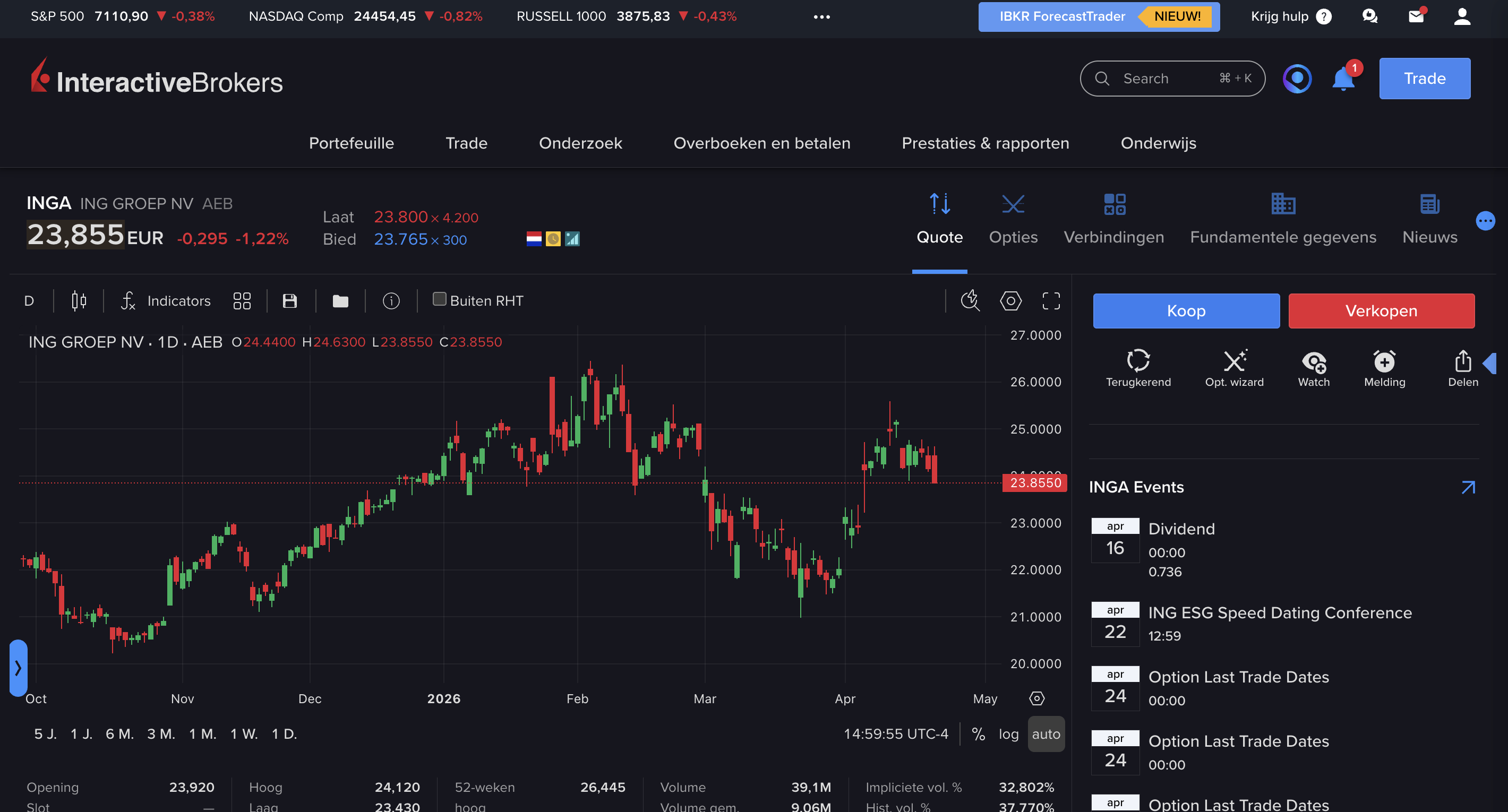Collapse the side action panel arrow
1508x812 pixels.
pos(1490,364)
